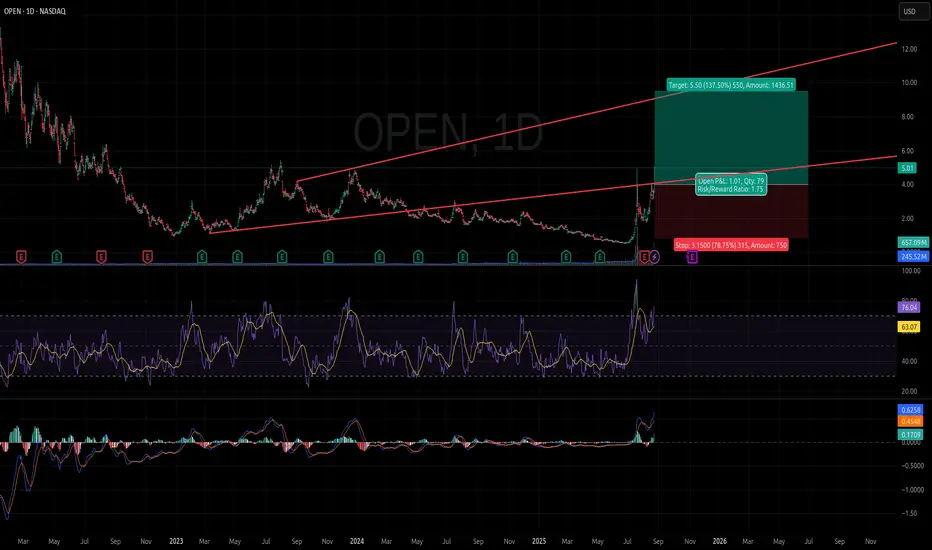Open the red earnings marker for November 2022
The width and height of the screenshot is (932, 550).
click(147, 257)
